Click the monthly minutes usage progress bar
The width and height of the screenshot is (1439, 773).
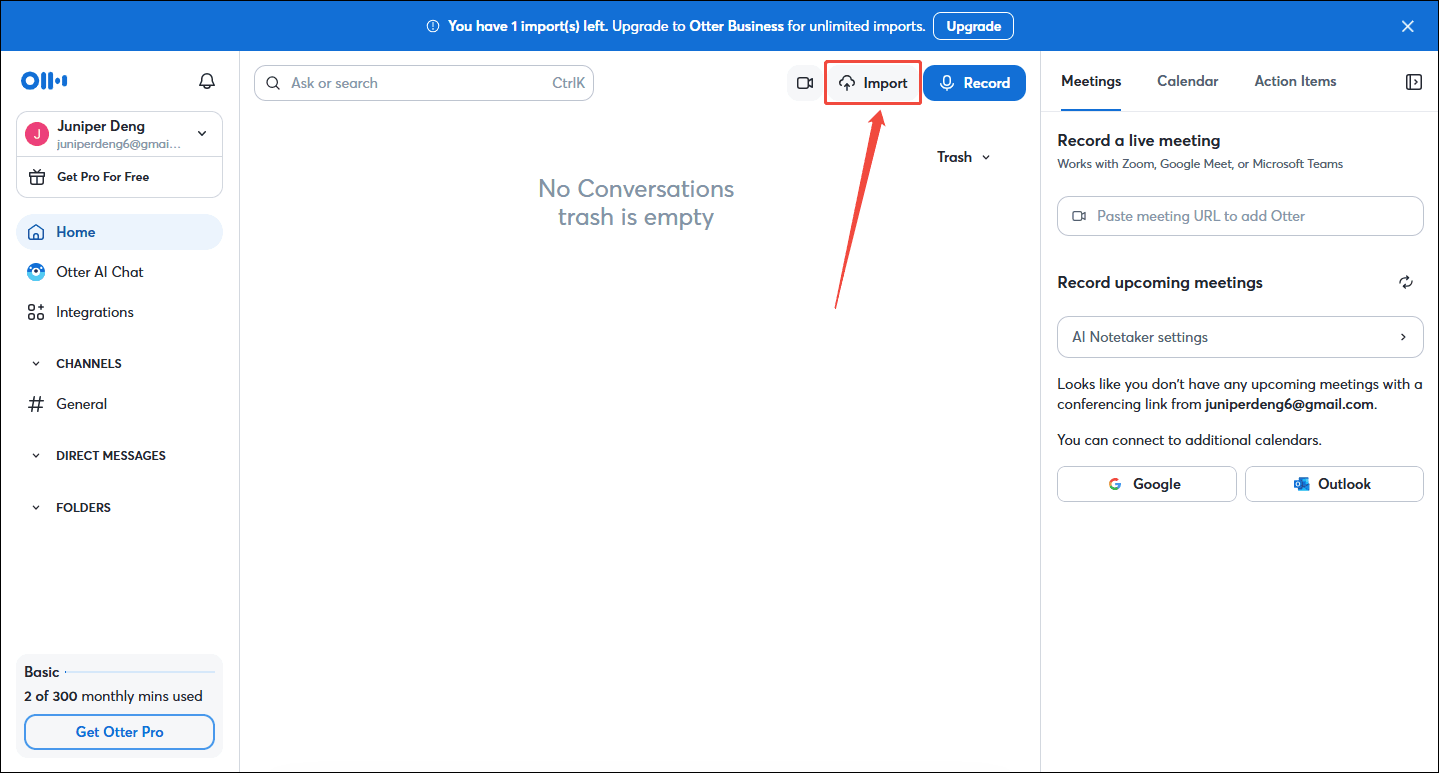(x=140, y=672)
